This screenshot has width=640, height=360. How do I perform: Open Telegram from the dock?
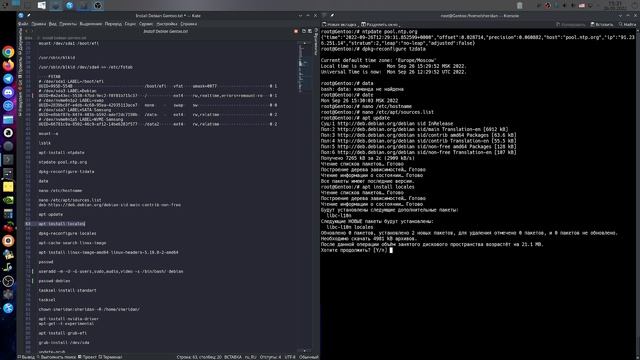click(x=8, y=79)
